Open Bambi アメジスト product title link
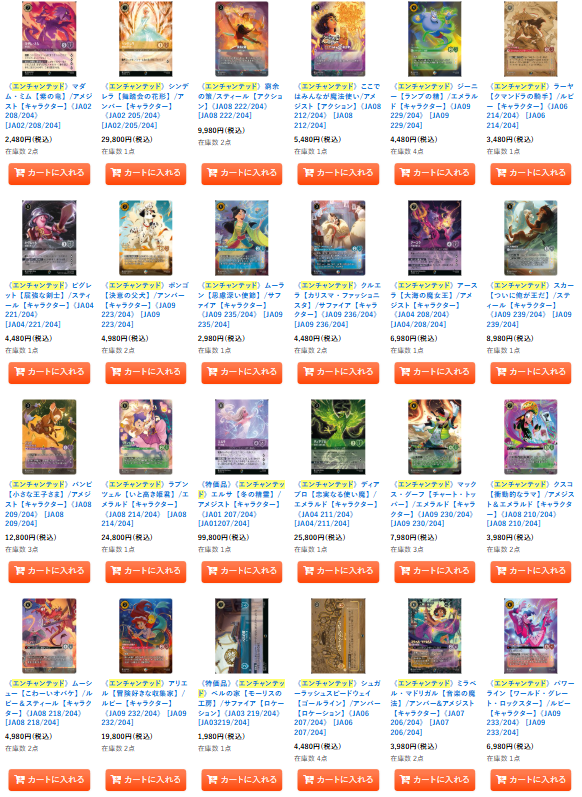 49,504
